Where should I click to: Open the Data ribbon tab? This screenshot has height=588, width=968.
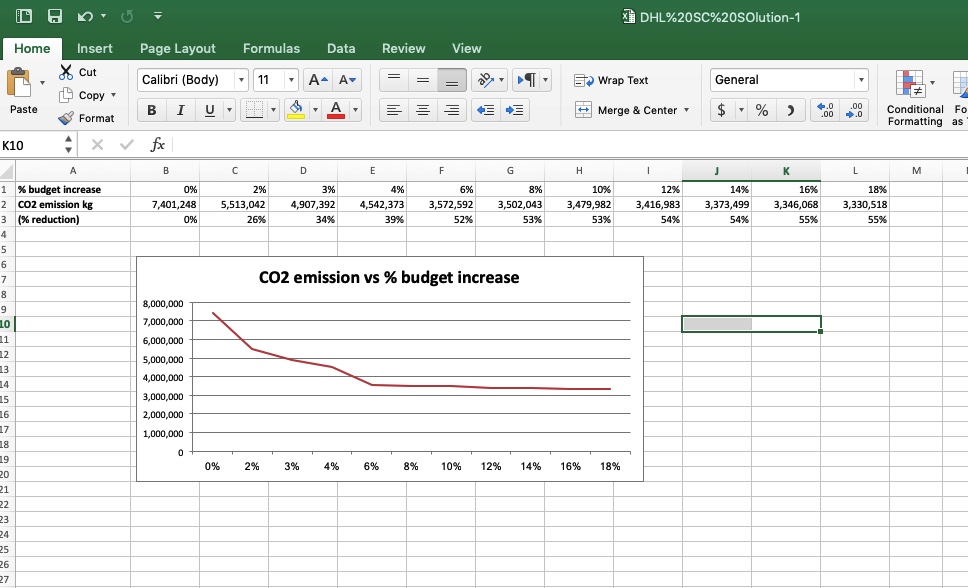341,48
